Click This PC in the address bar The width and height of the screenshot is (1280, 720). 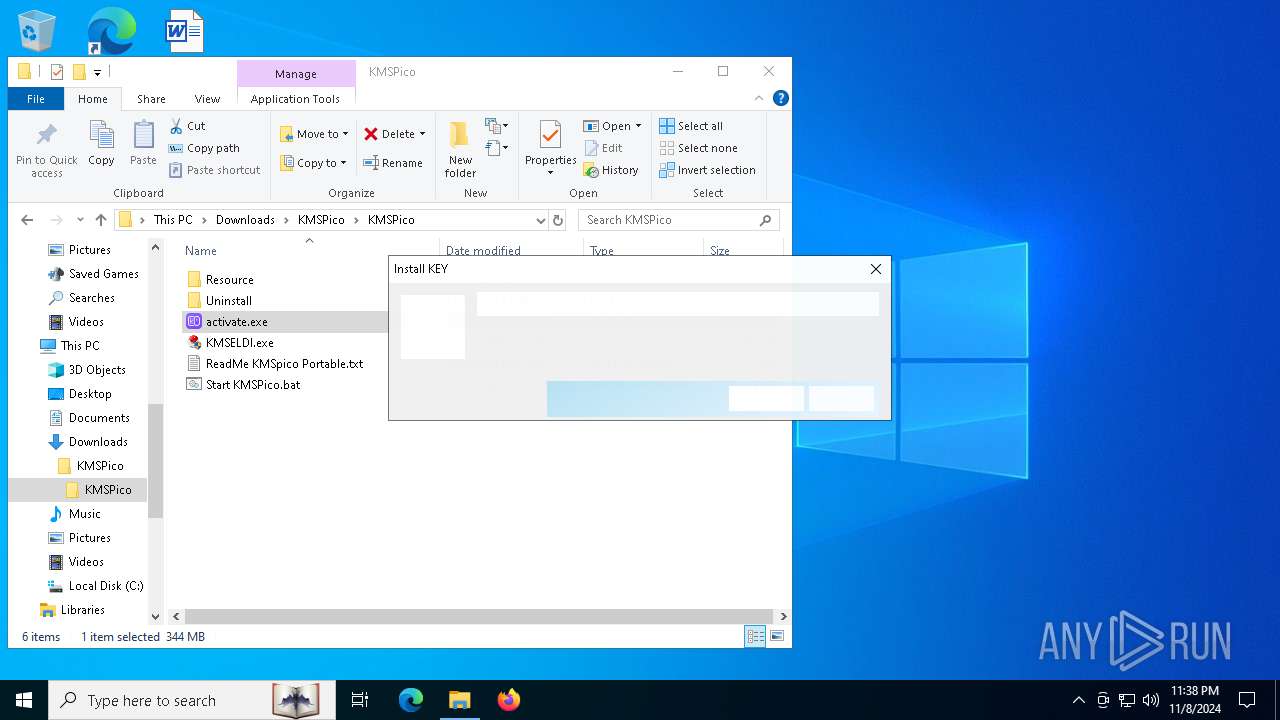click(173, 220)
